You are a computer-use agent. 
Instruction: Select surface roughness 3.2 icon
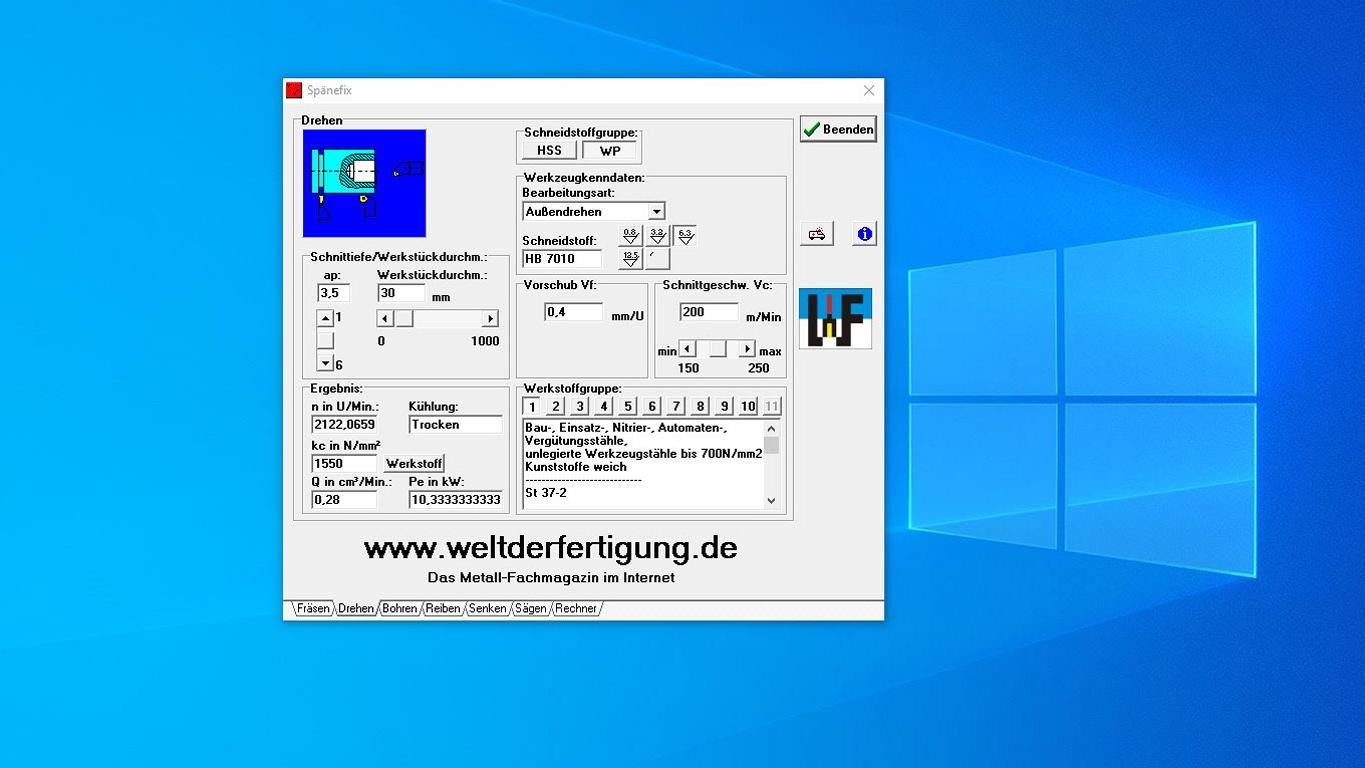657,236
